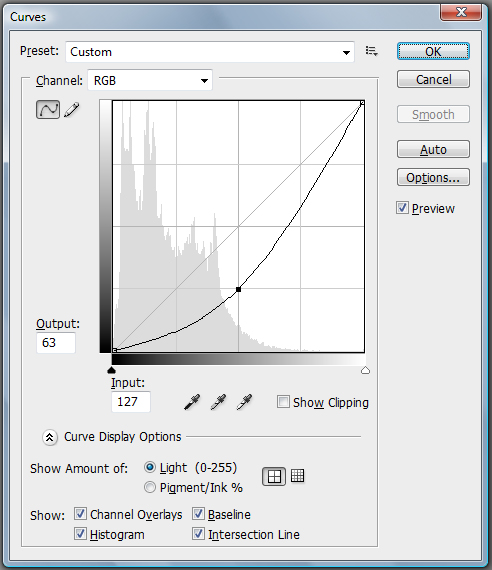
Task: Close the Curves dialog window
Action: pos(461,12)
